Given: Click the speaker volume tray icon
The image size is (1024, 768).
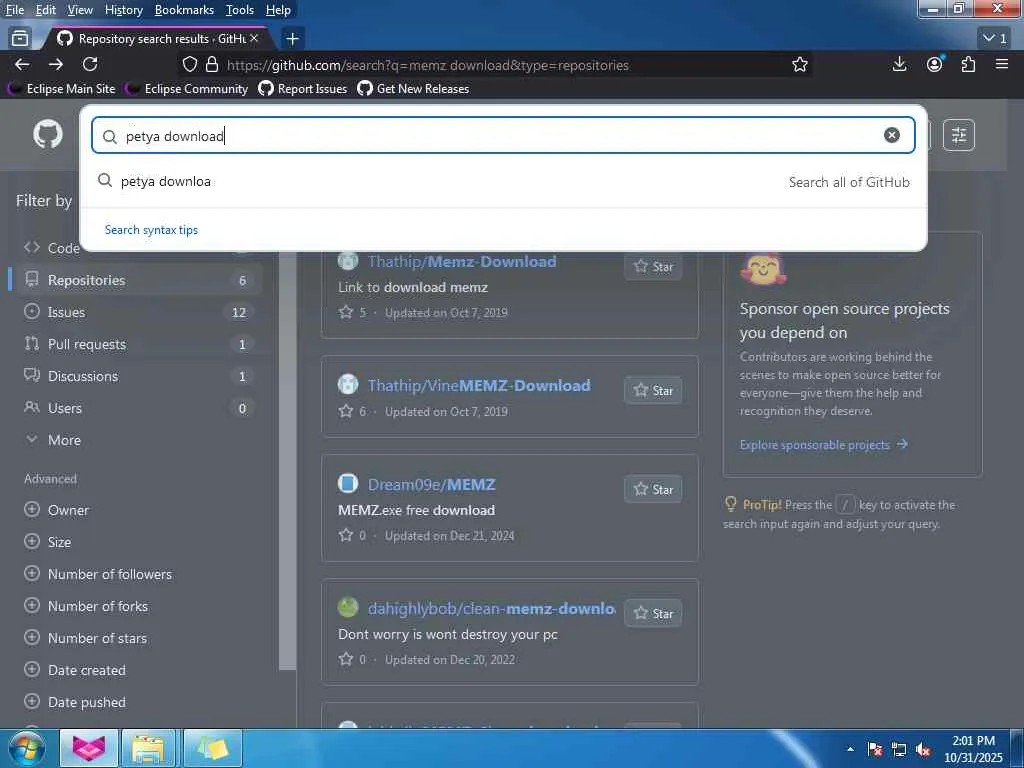Looking at the screenshot, I should (x=923, y=750).
